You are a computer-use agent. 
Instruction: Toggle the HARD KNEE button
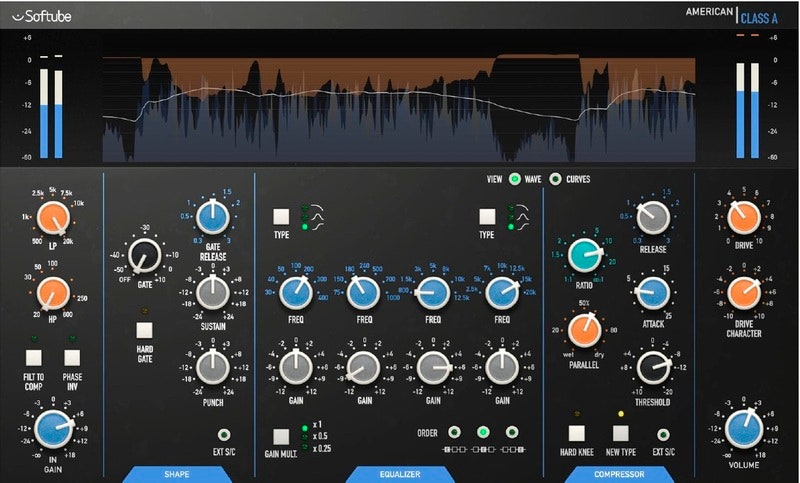pyautogui.click(x=576, y=433)
